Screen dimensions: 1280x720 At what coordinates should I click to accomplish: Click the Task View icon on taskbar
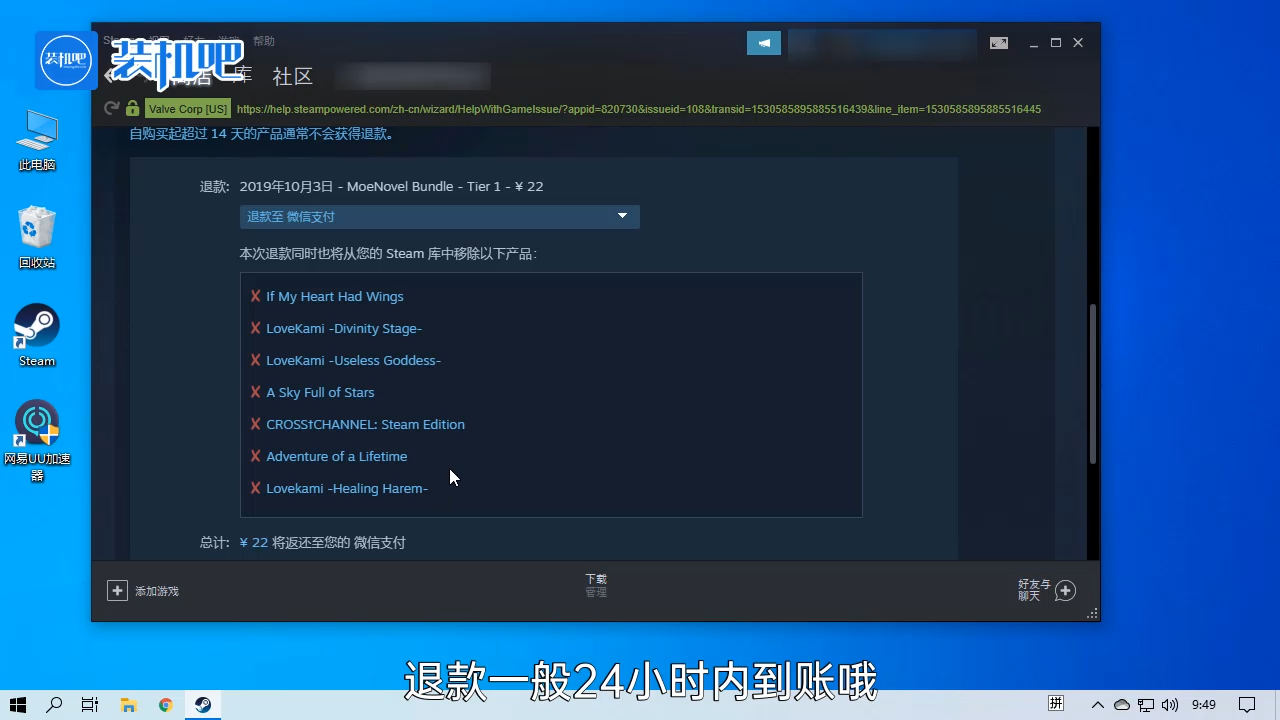point(89,705)
